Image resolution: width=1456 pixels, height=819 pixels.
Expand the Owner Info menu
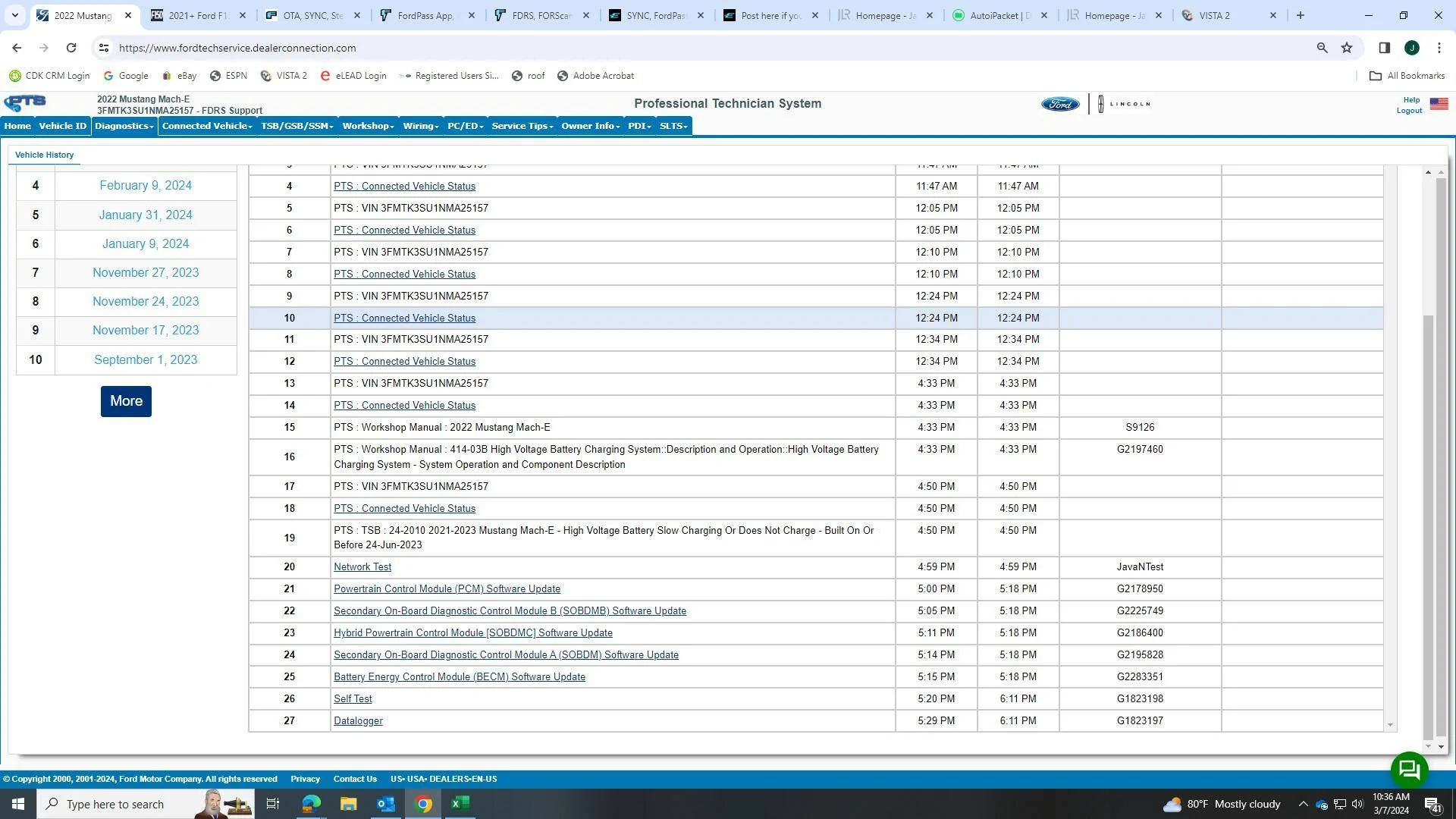tap(591, 126)
